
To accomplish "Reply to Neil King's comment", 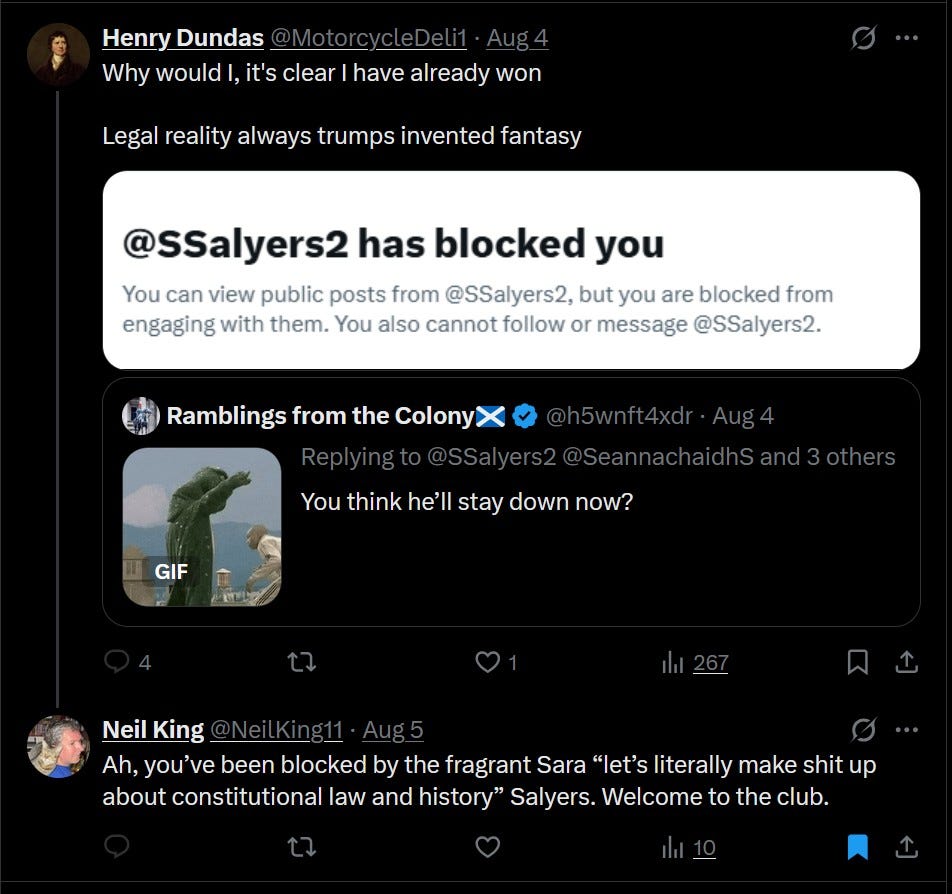I will (x=117, y=846).
